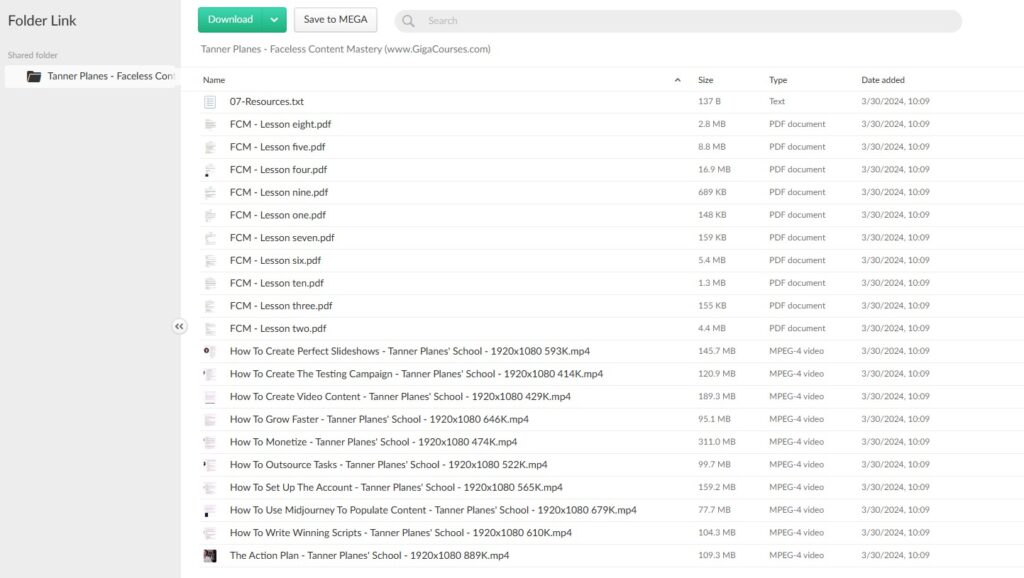Click the PDF icon beside FCM - Lesson one.pdf
The width and height of the screenshot is (1024, 578).
[210, 215]
